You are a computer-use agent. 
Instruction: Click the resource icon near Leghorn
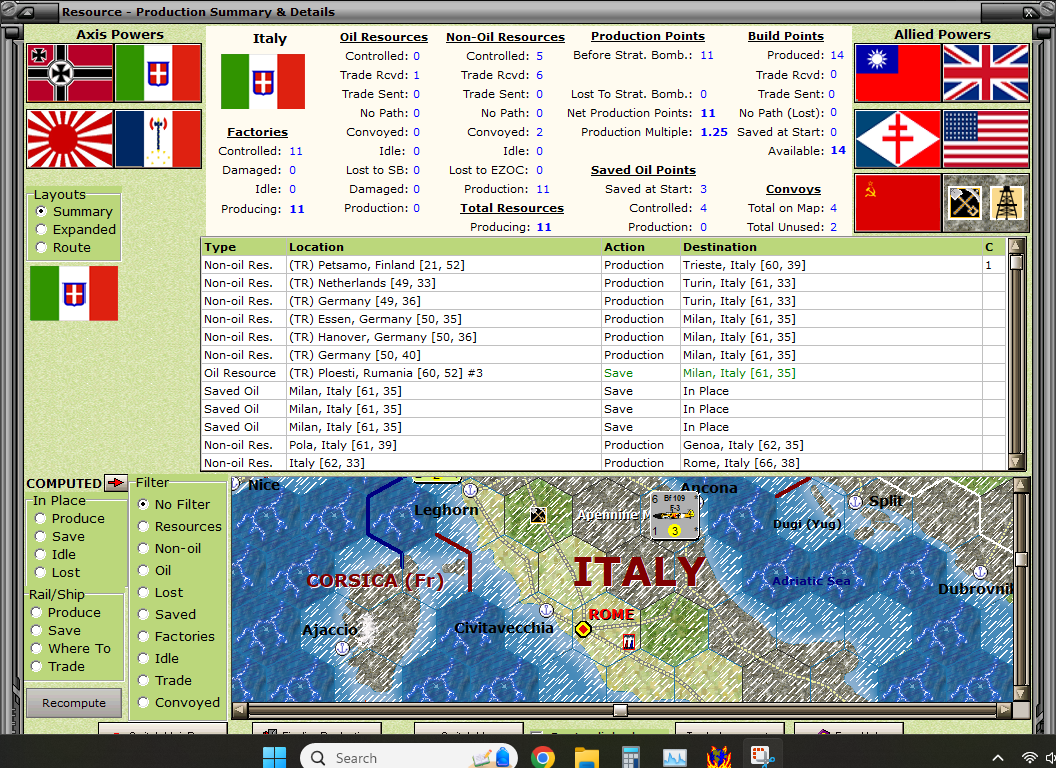(x=538, y=515)
